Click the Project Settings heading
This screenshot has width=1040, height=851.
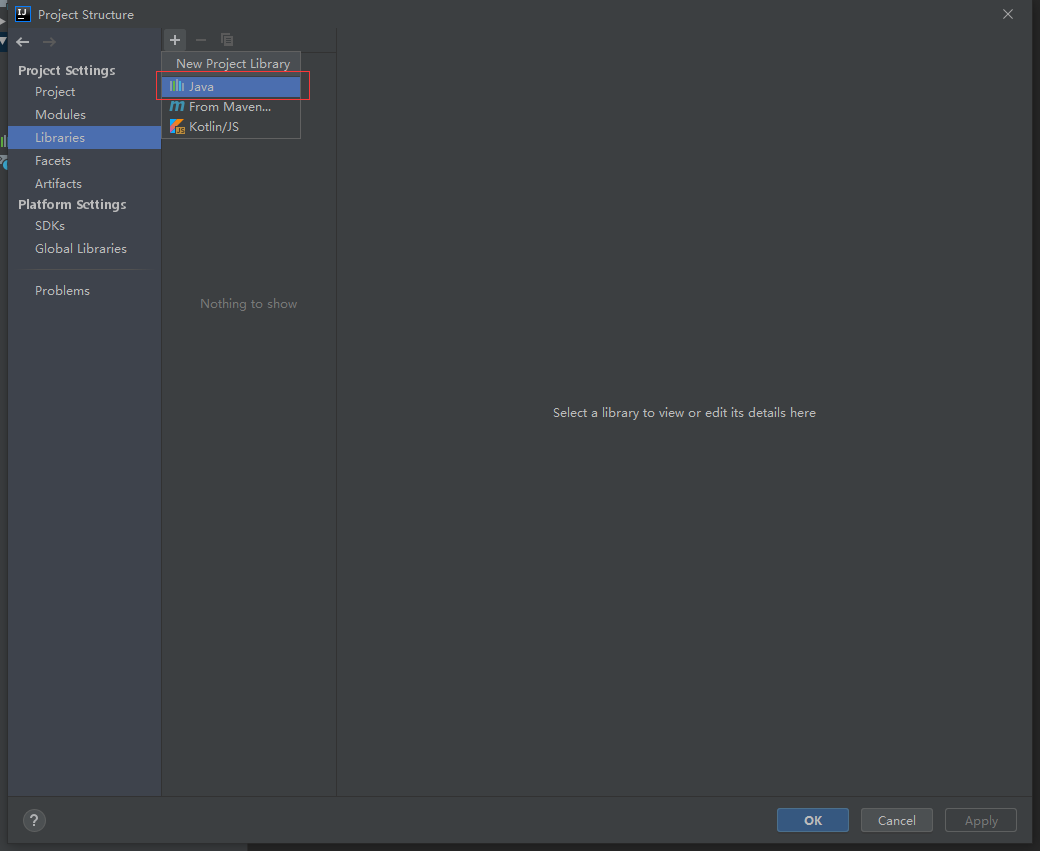pyautogui.click(x=66, y=70)
